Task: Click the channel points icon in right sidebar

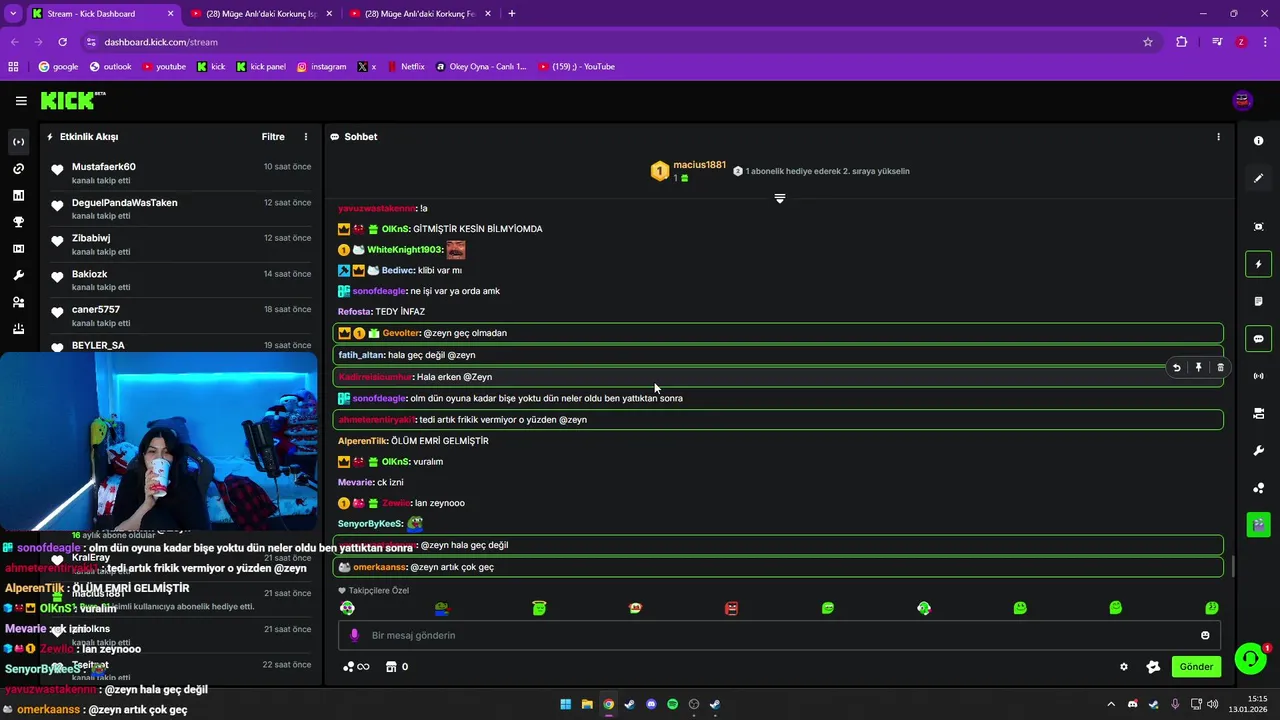Action: click(x=1259, y=488)
